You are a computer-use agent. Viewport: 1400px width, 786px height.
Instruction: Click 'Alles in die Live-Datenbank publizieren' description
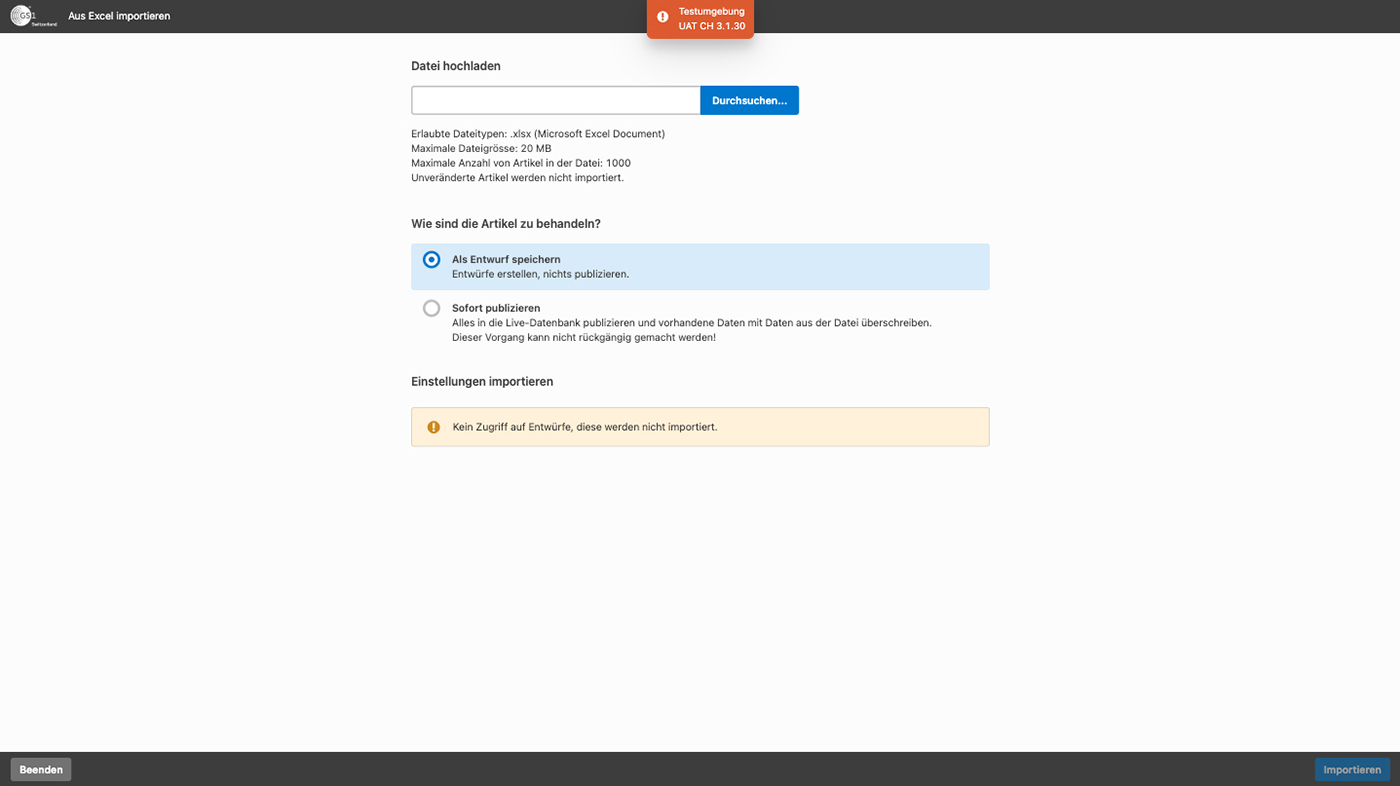tap(692, 323)
